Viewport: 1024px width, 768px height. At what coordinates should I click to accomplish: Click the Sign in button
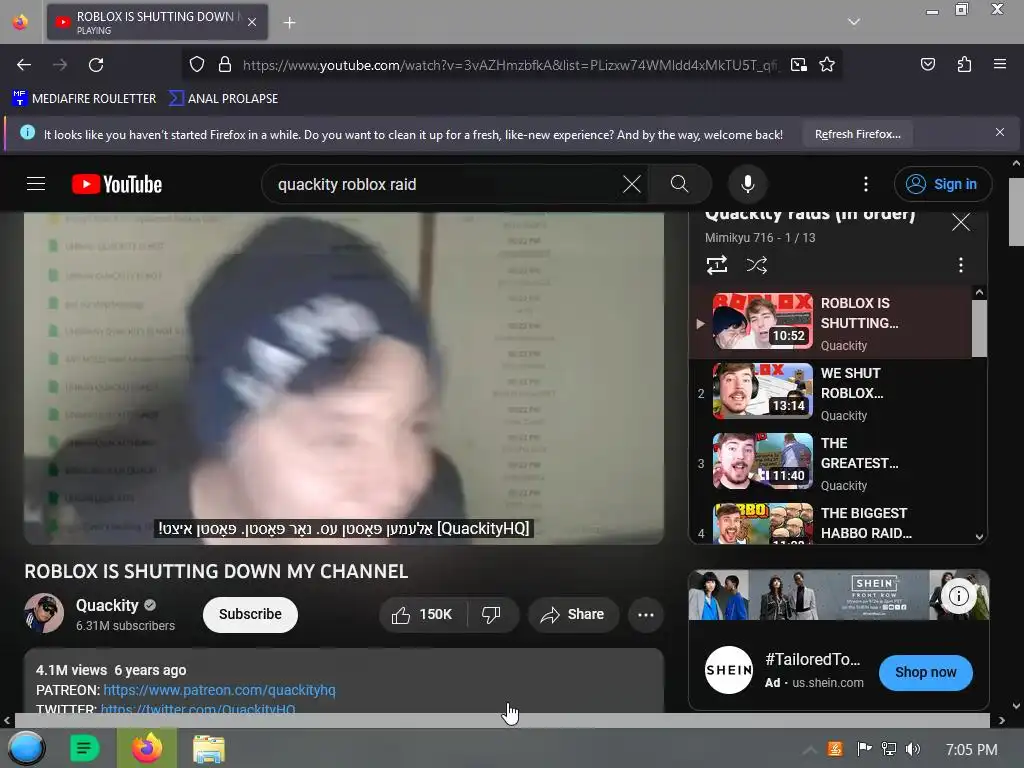(942, 184)
